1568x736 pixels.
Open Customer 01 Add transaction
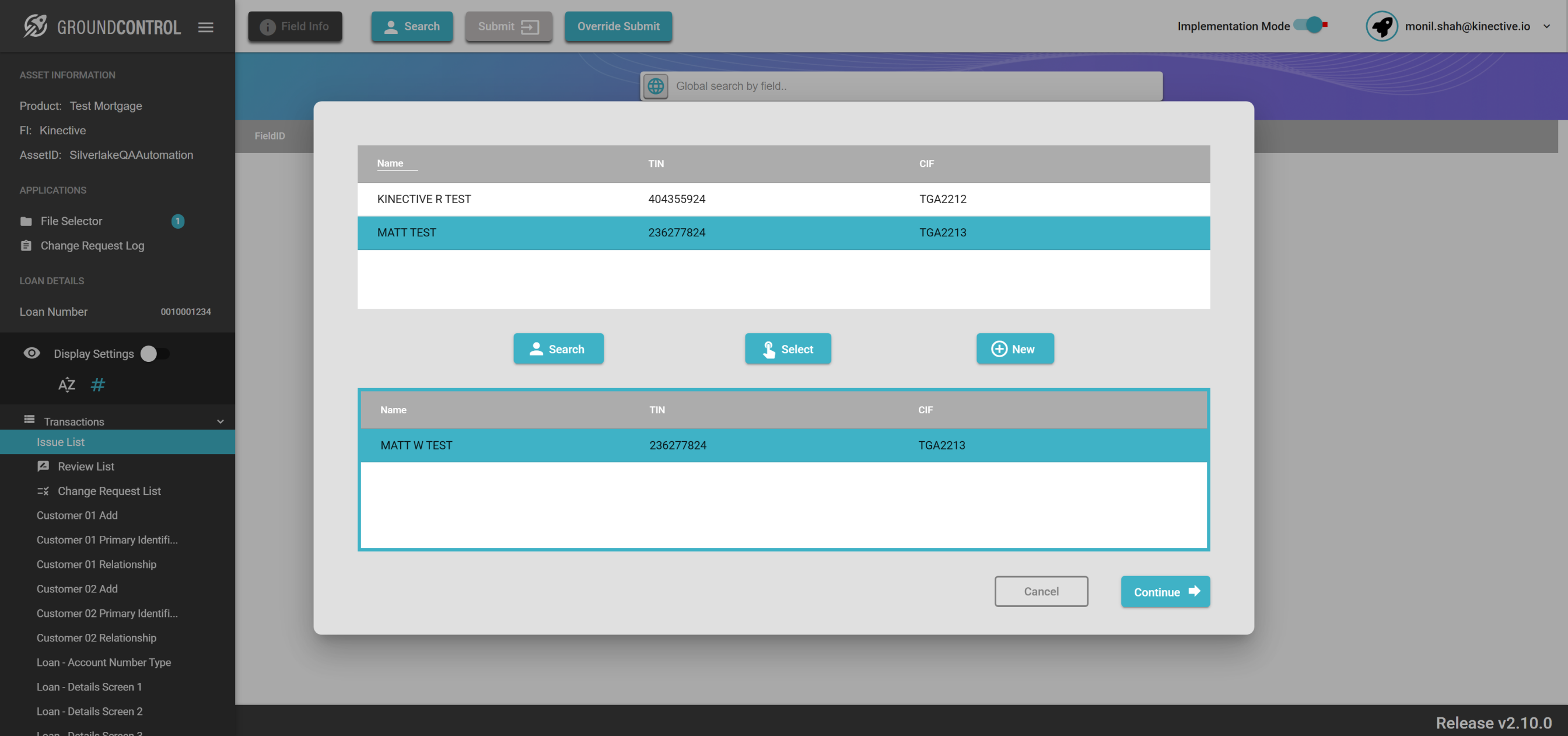coord(76,515)
